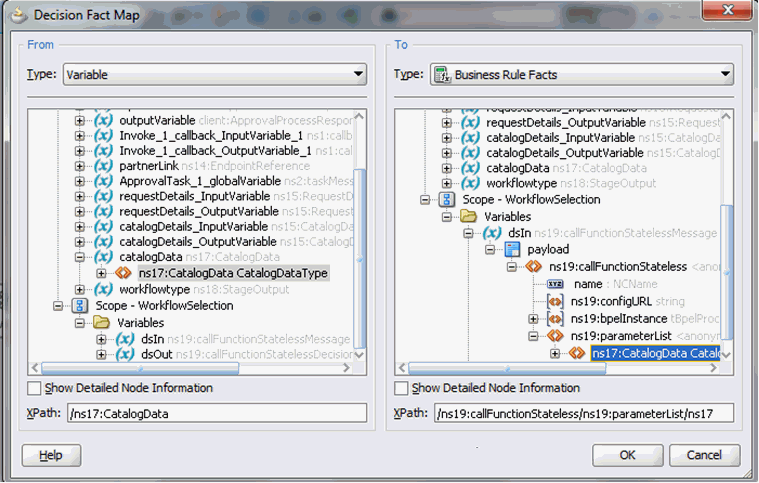The height and width of the screenshot is (483, 759).
Task: Click the Scope icon in To tree
Action: [x=447, y=199]
